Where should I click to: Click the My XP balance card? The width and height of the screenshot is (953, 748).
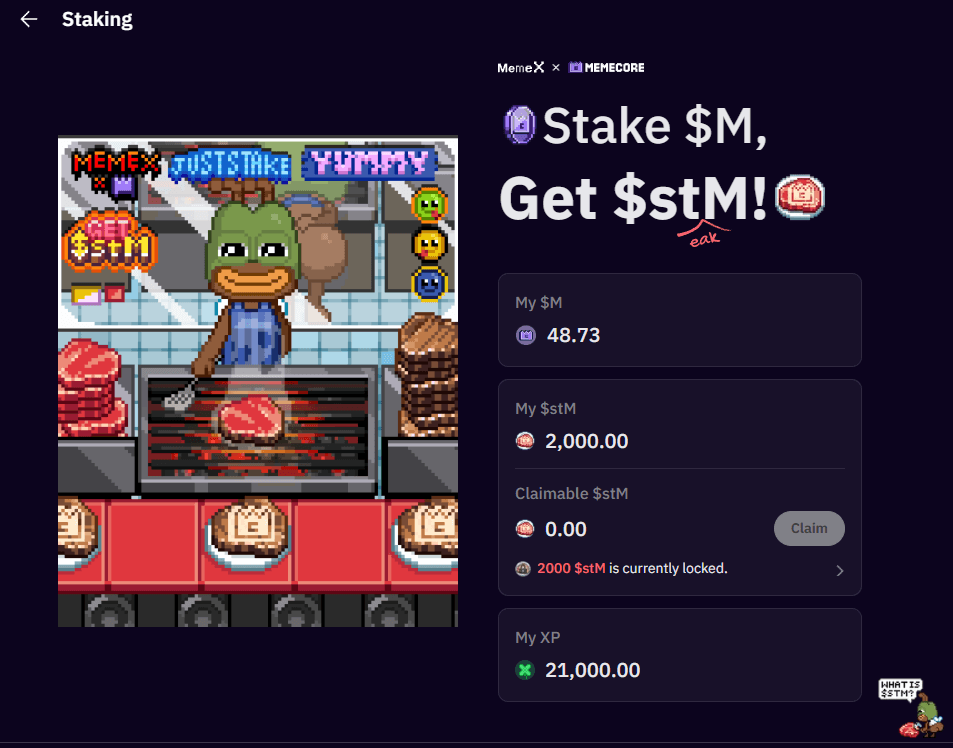pos(679,655)
